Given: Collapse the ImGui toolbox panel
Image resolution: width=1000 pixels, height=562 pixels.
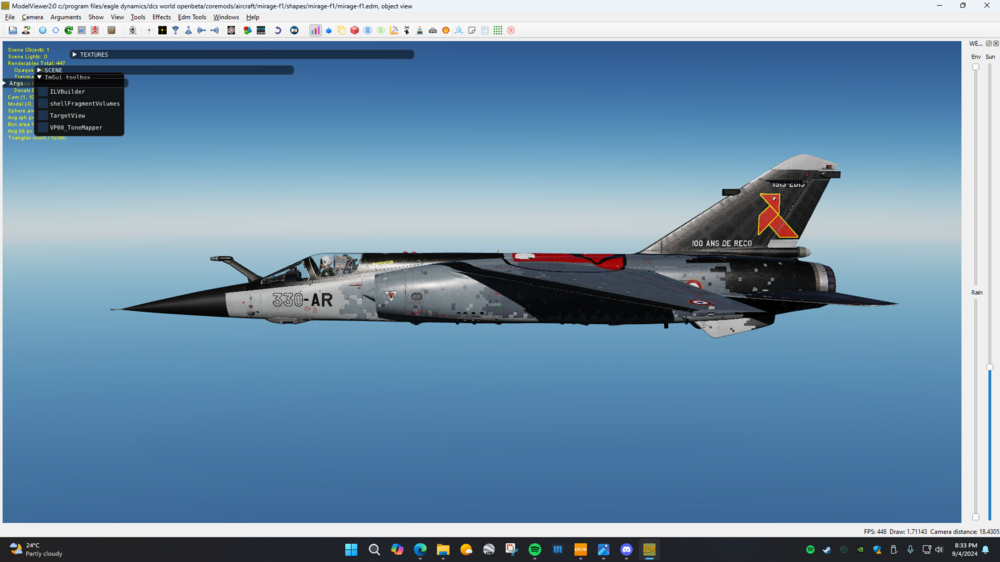Looking at the screenshot, I should (40, 77).
